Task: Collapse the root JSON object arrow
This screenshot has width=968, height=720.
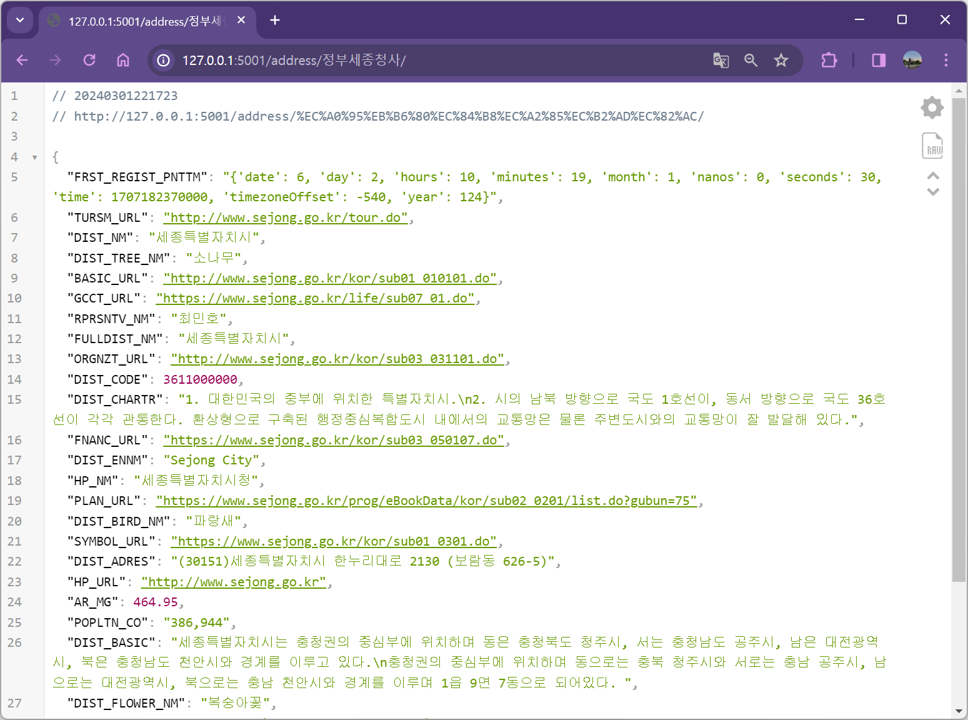Action: (x=35, y=157)
